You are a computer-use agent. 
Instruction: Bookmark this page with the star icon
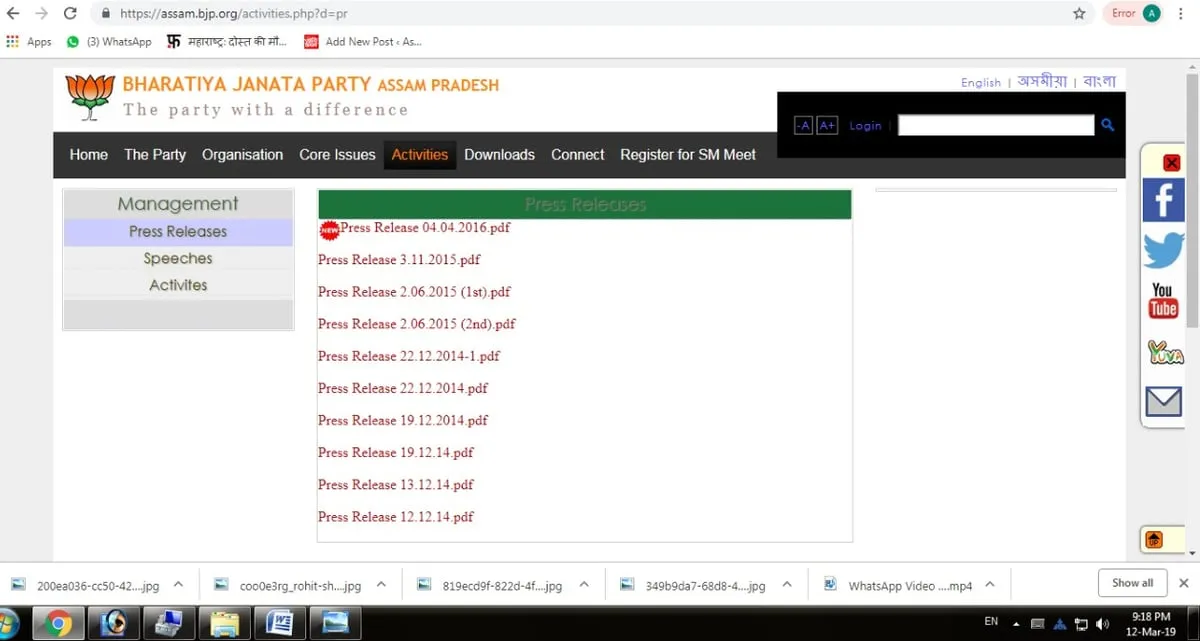tap(1079, 14)
